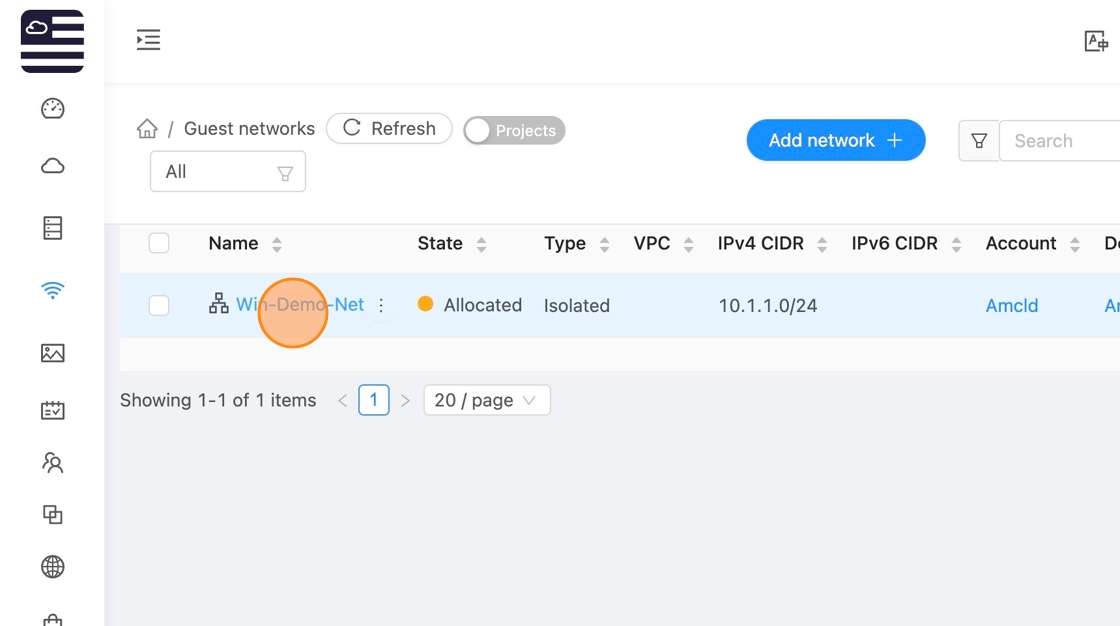Open the All filter dropdown
Screen dimensions: 1120x626
pyautogui.click(x=228, y=172)
